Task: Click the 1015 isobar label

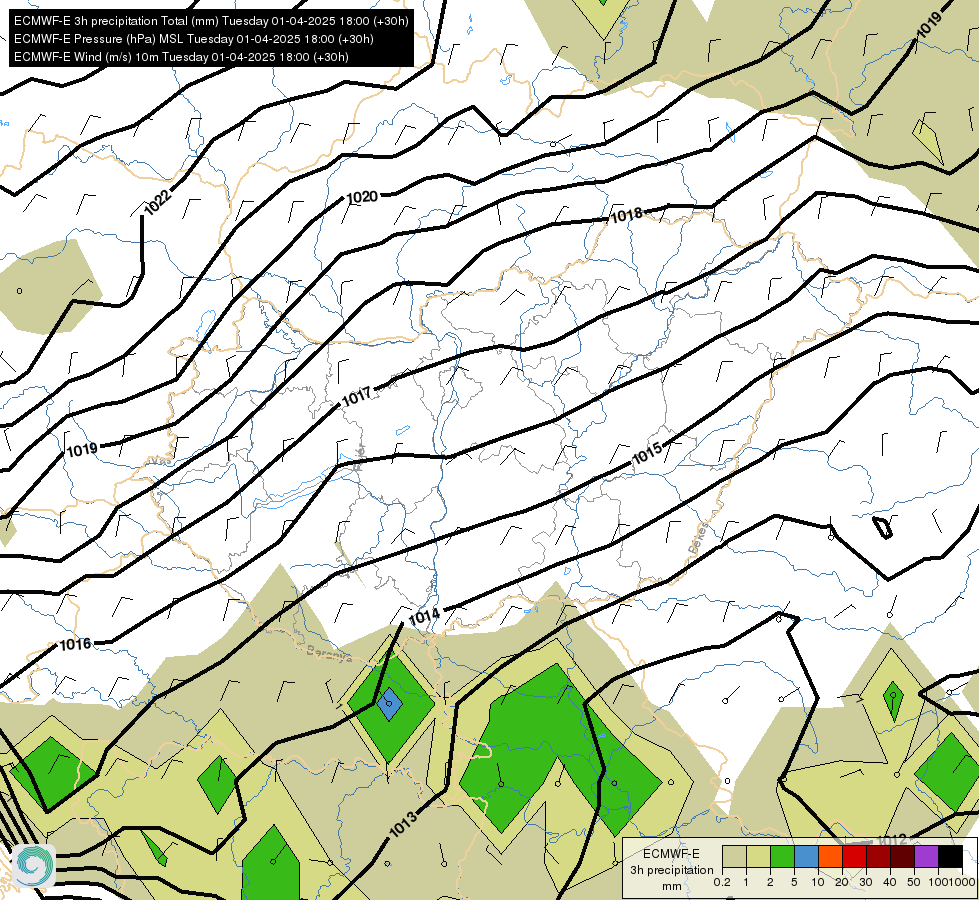Action: point(647,454)
